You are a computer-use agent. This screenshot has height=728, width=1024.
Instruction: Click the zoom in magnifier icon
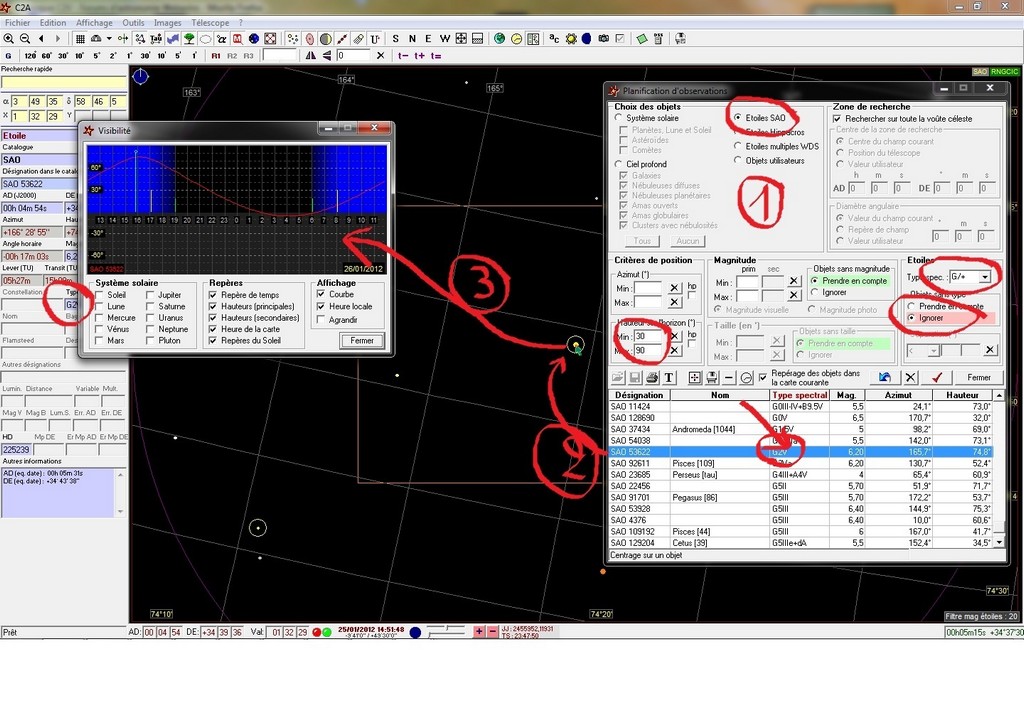click(x=8, y=39)
